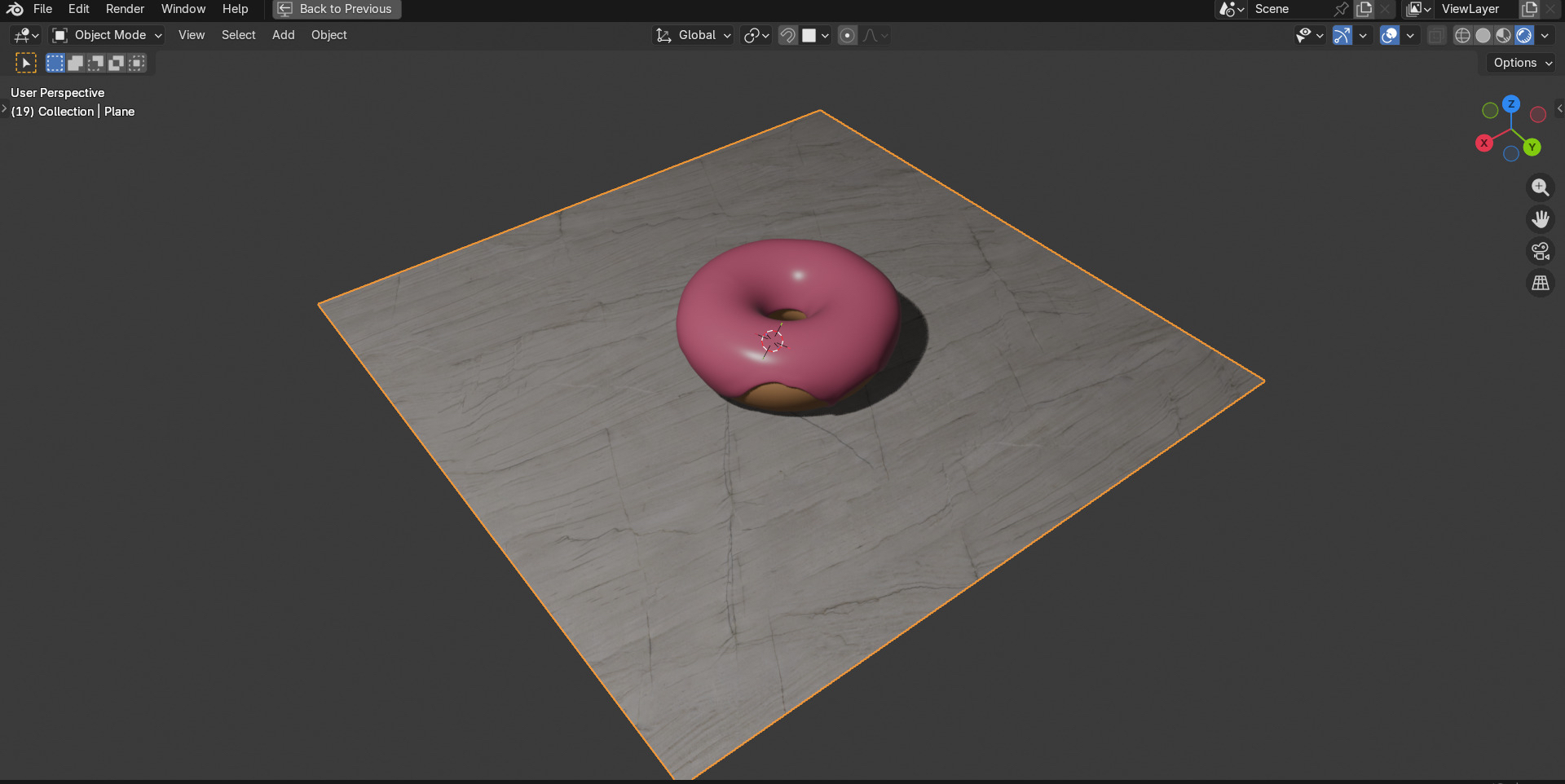1565x784 pixels.
Task: Click the blue Z axis gizmo handle
Action: [1511, 104]
